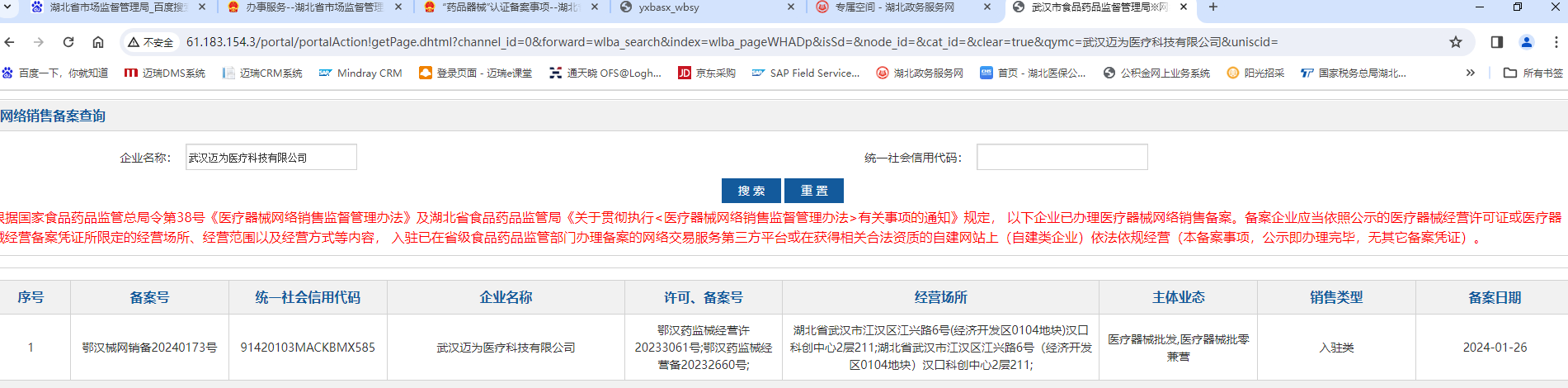Open a new browser tab
This screenshot has width=1568, height=388.
pos(1212,7)
